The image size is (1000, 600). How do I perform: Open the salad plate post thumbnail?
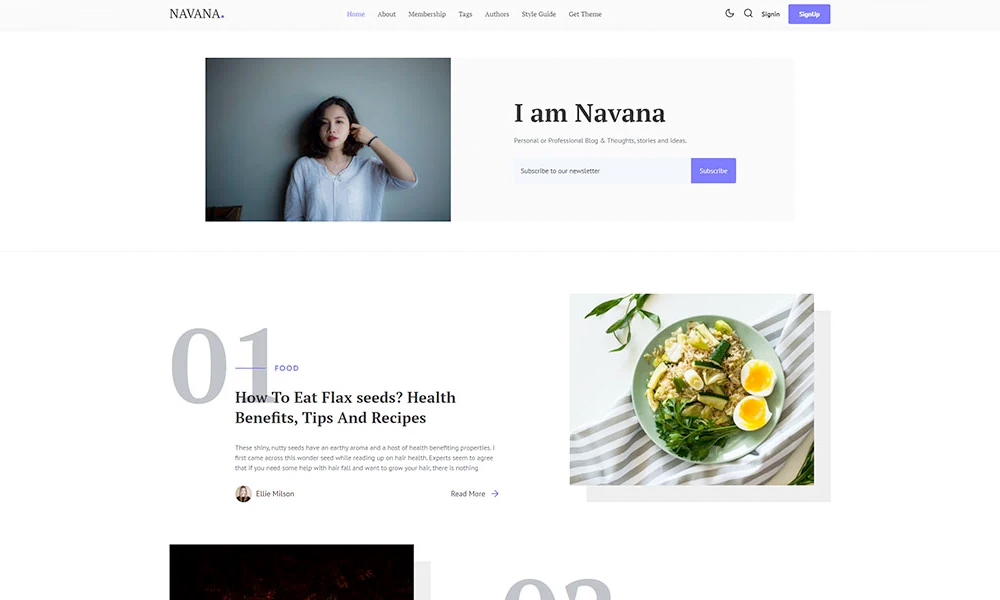click(691, 390)
